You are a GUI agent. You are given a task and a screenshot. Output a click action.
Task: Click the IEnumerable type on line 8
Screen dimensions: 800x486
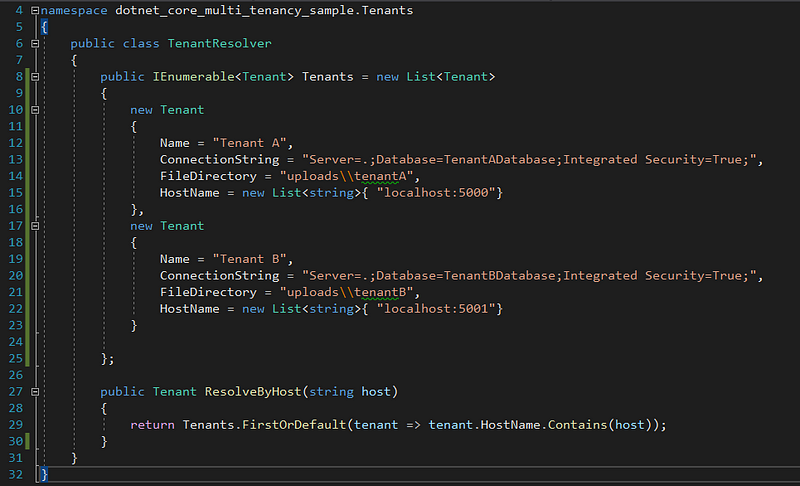click(x=193, y=76)
